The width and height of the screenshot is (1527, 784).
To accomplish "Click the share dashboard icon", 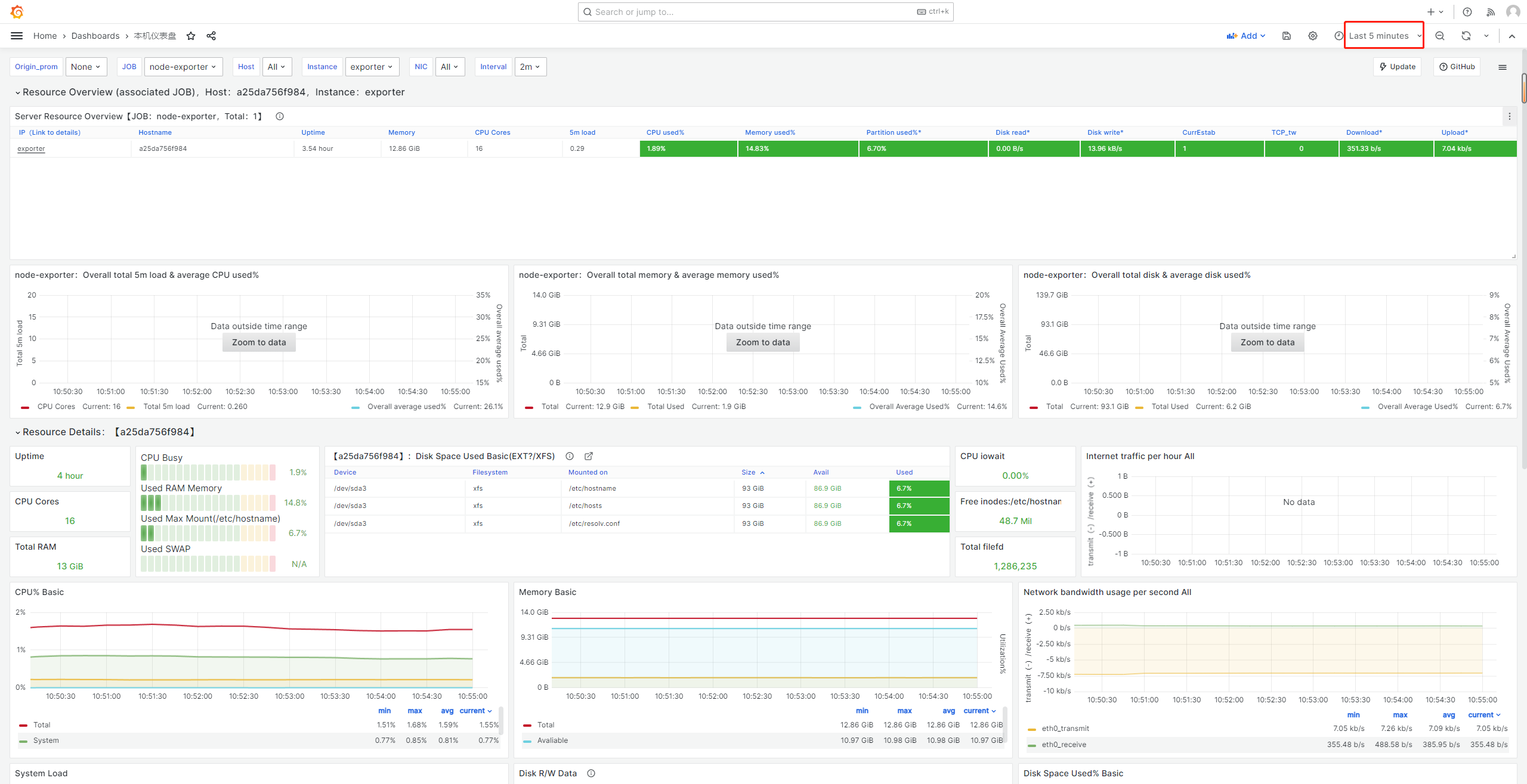I will click(x=211, y=36).
